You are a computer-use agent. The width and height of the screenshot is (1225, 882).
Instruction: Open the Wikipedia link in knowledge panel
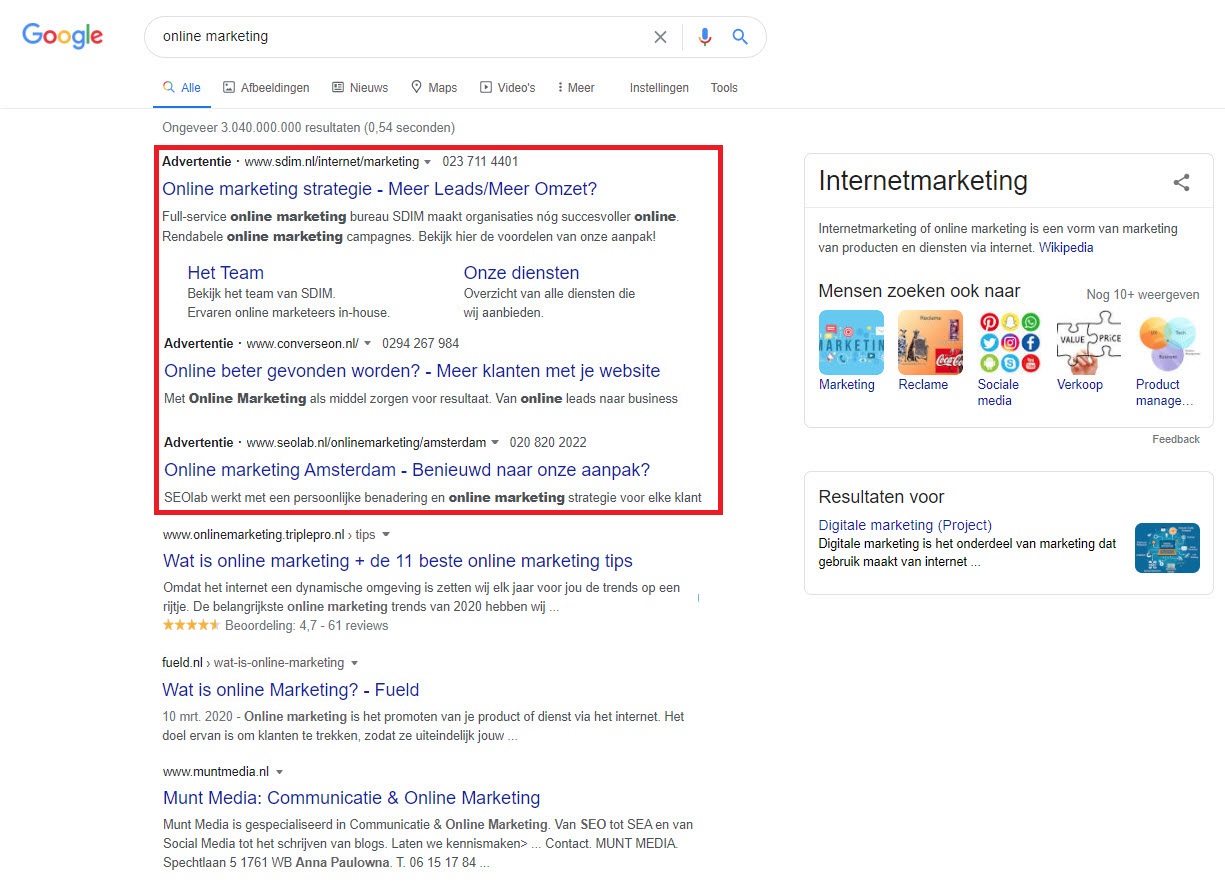pyautogui.click(x=1065, y=247)
